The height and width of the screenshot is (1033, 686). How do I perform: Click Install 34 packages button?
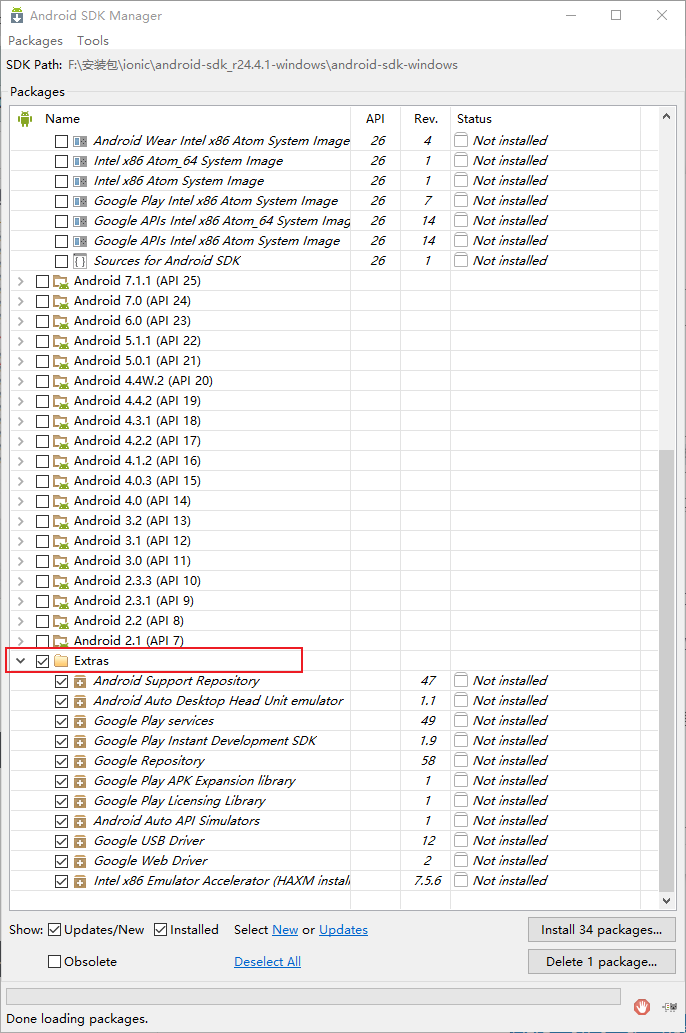click(602, 930)
